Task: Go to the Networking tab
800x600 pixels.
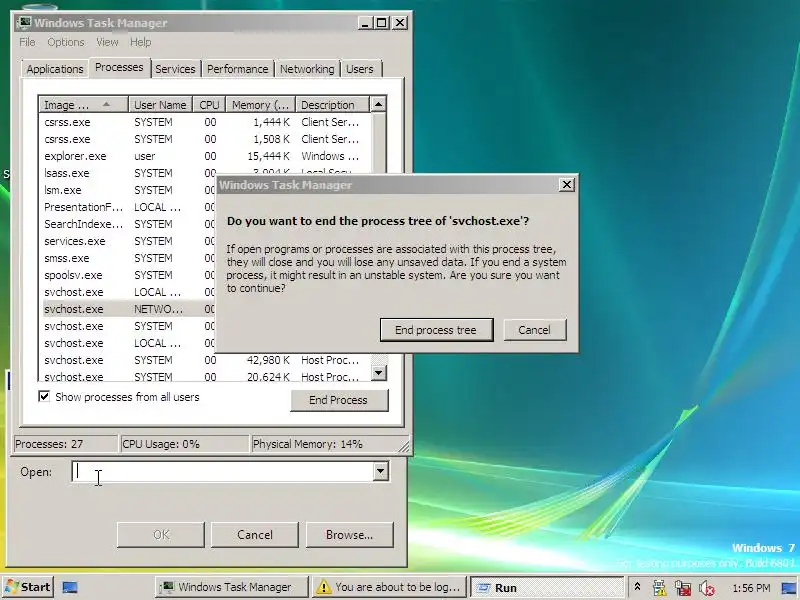Action: tap(307, 69)
